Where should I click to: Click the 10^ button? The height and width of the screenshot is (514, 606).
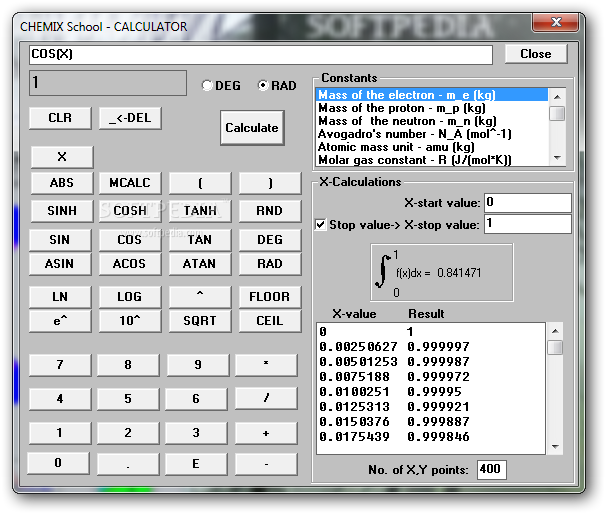[130, 321]
